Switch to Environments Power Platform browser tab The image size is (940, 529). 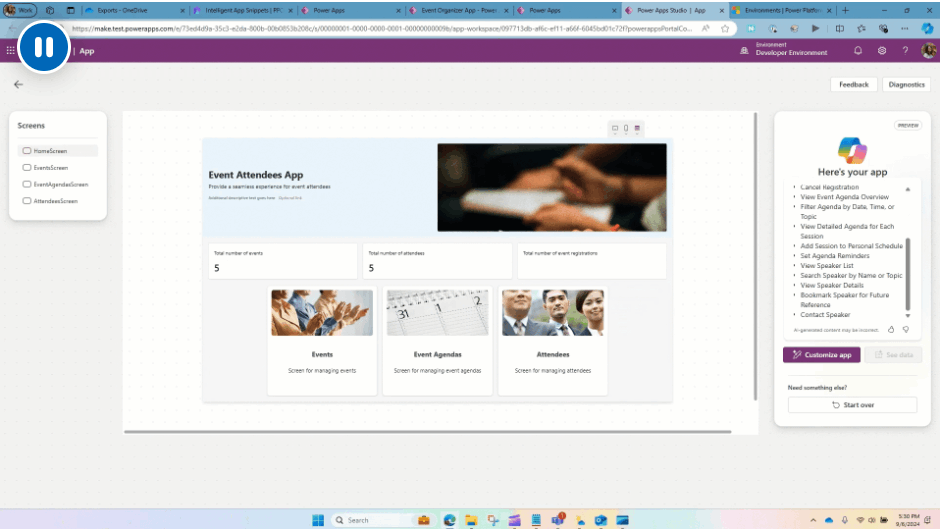(782, 10)
